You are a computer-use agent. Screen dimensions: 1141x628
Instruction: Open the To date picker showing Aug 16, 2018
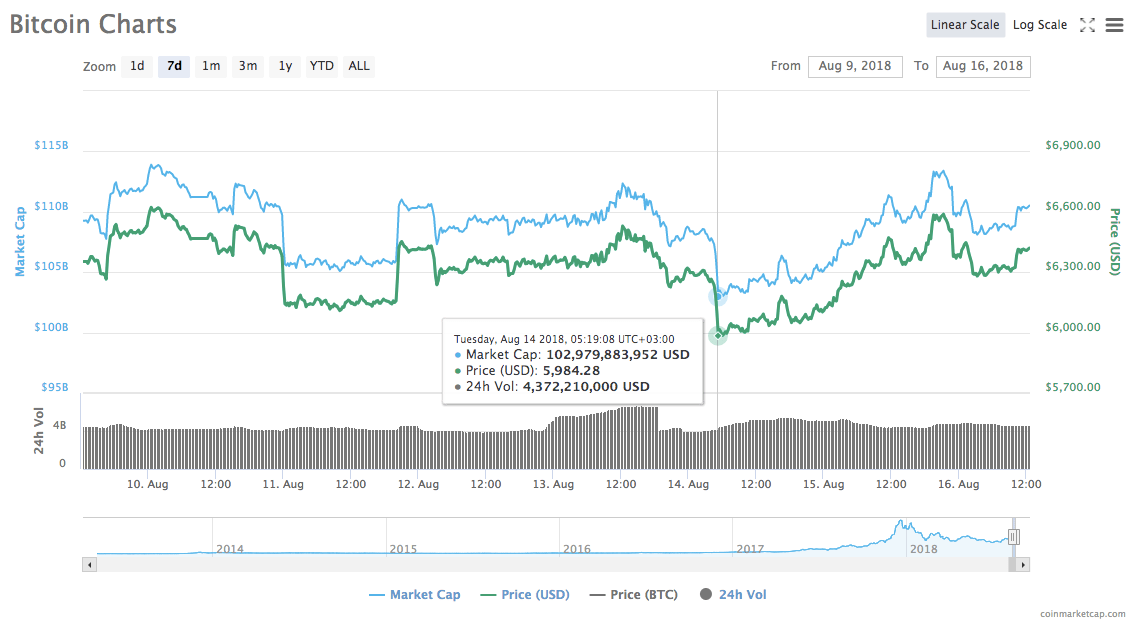[983, 66]
